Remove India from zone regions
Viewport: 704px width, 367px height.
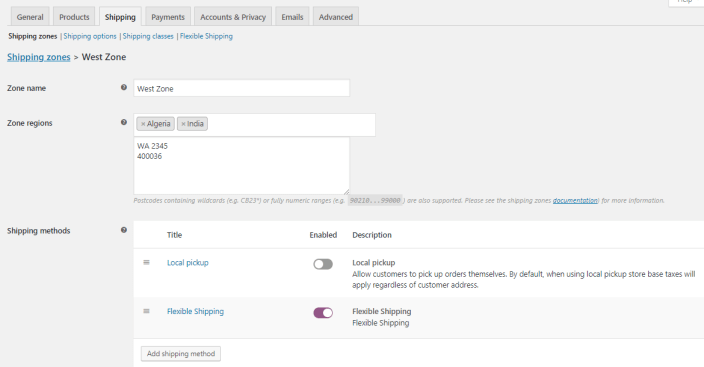[x=183, y=124]
